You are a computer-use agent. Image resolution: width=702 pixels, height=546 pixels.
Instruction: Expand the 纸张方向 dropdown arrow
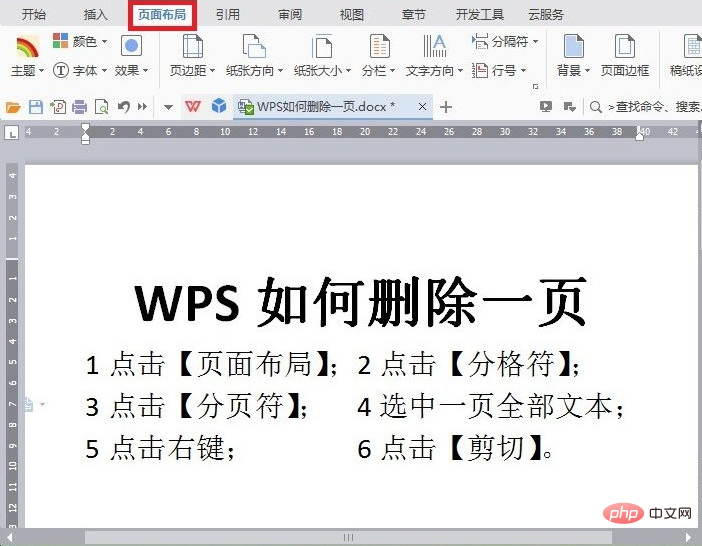click(x=280, y=71)
